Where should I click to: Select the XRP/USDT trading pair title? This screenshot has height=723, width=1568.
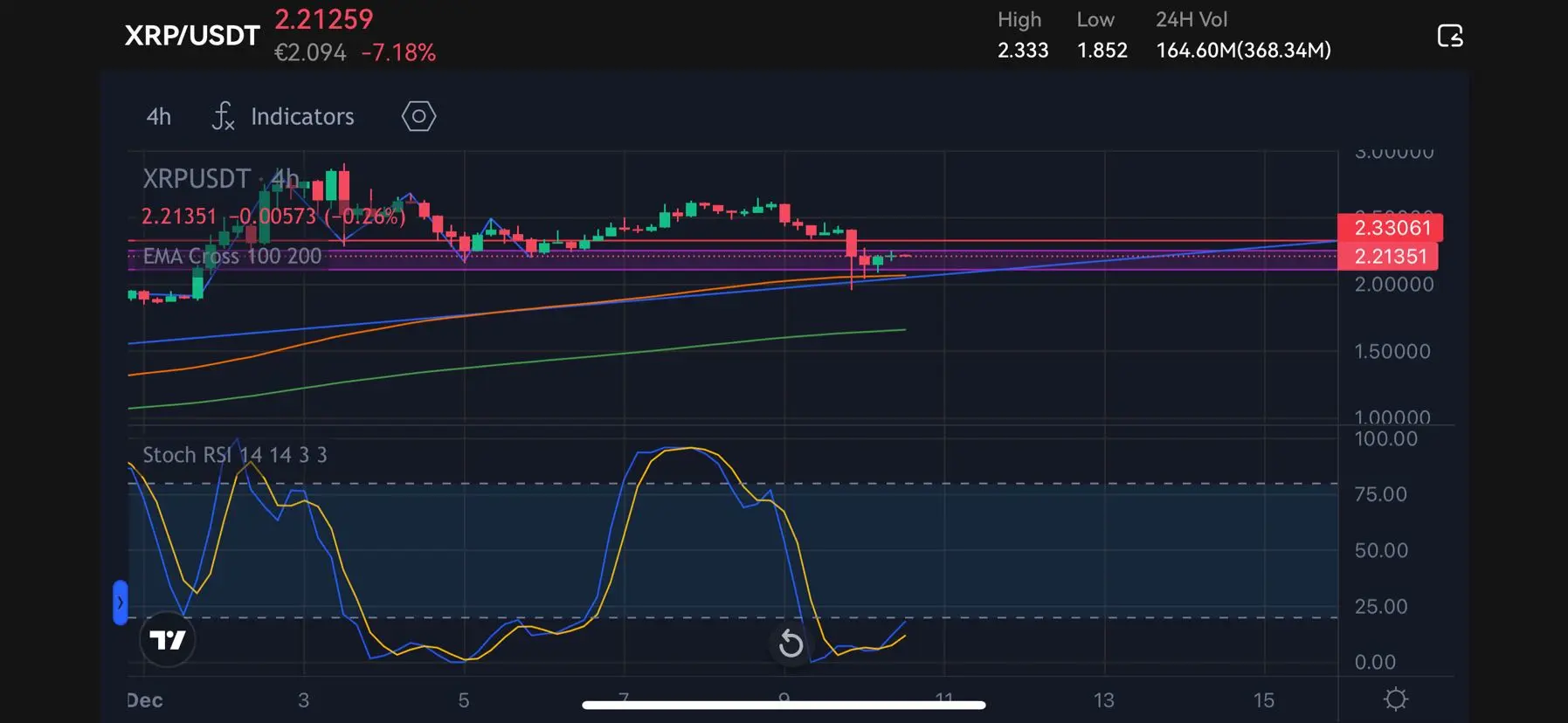[192, 36]
